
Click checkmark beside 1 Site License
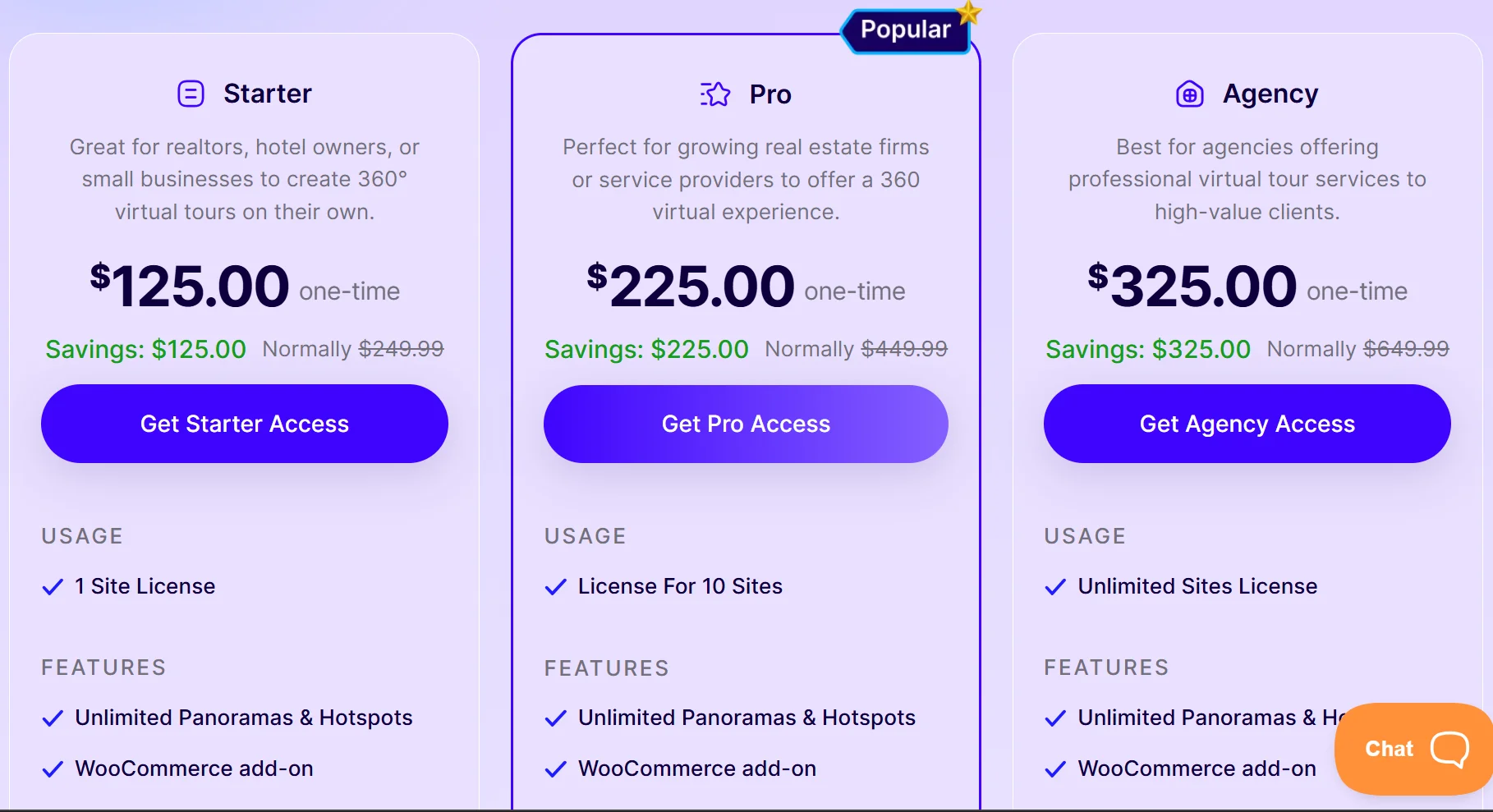53,587
